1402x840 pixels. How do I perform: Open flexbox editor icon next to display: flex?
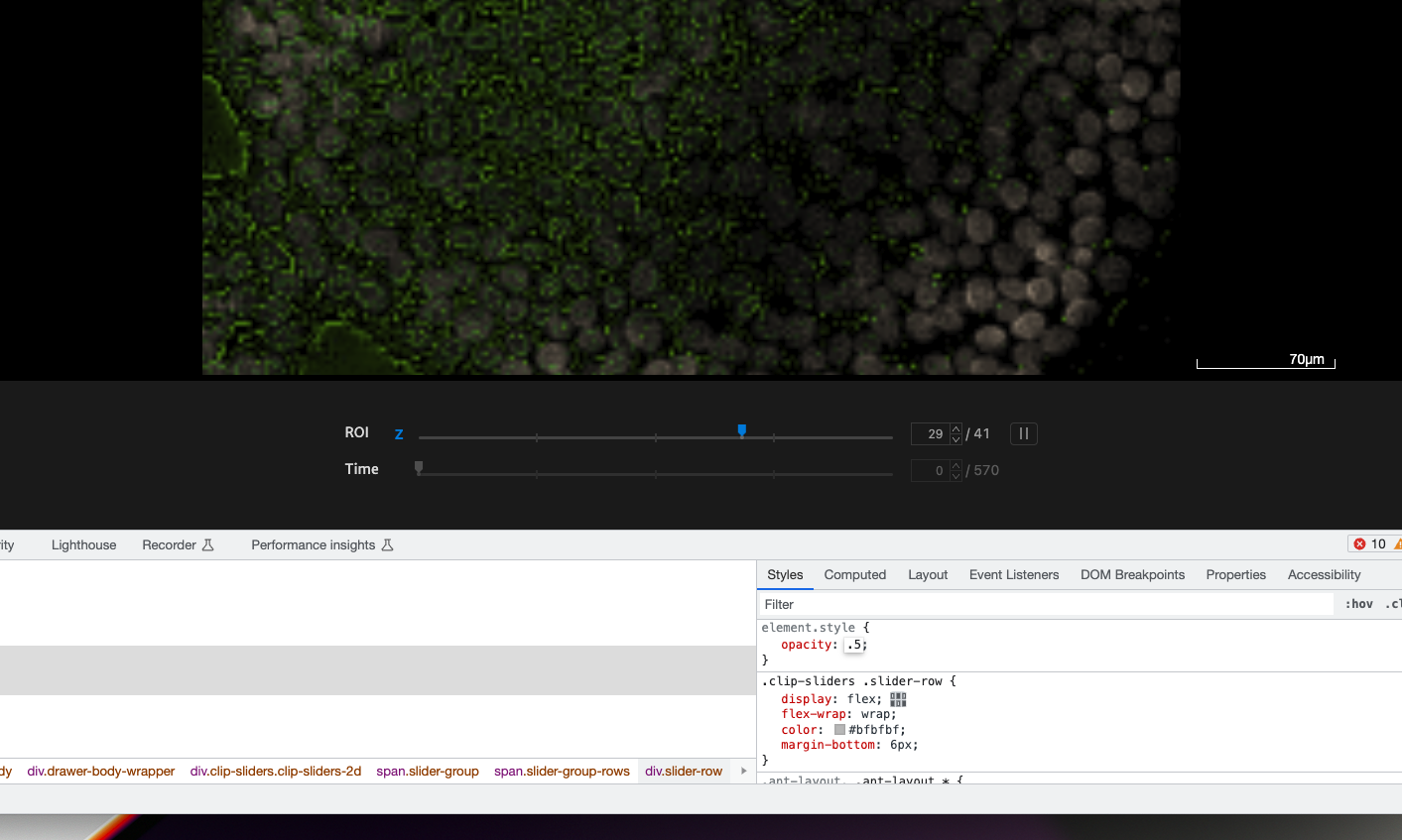(898, 699)
